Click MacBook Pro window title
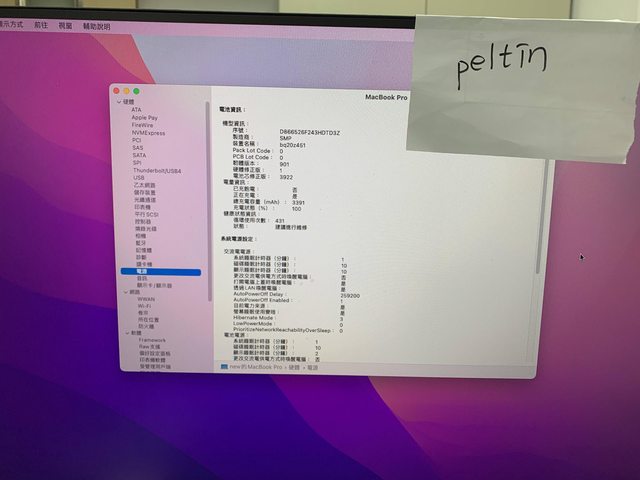The height and width of the screenshot is (480, 640). [386, 97]
